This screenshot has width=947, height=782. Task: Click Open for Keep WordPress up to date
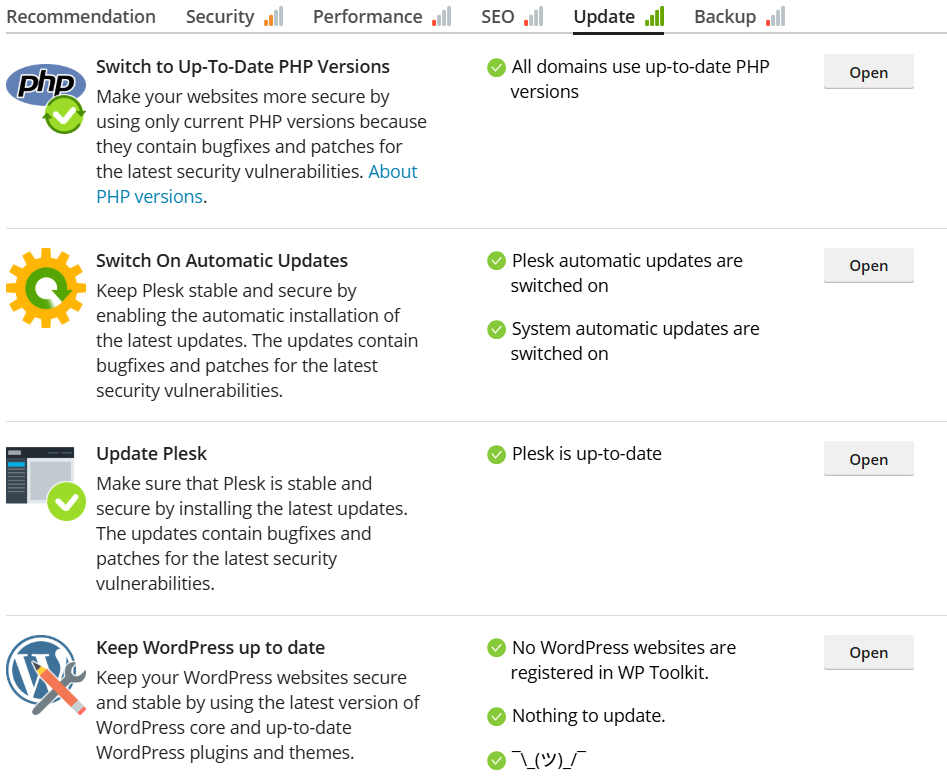pyautogui.click(x=868, y=652)
